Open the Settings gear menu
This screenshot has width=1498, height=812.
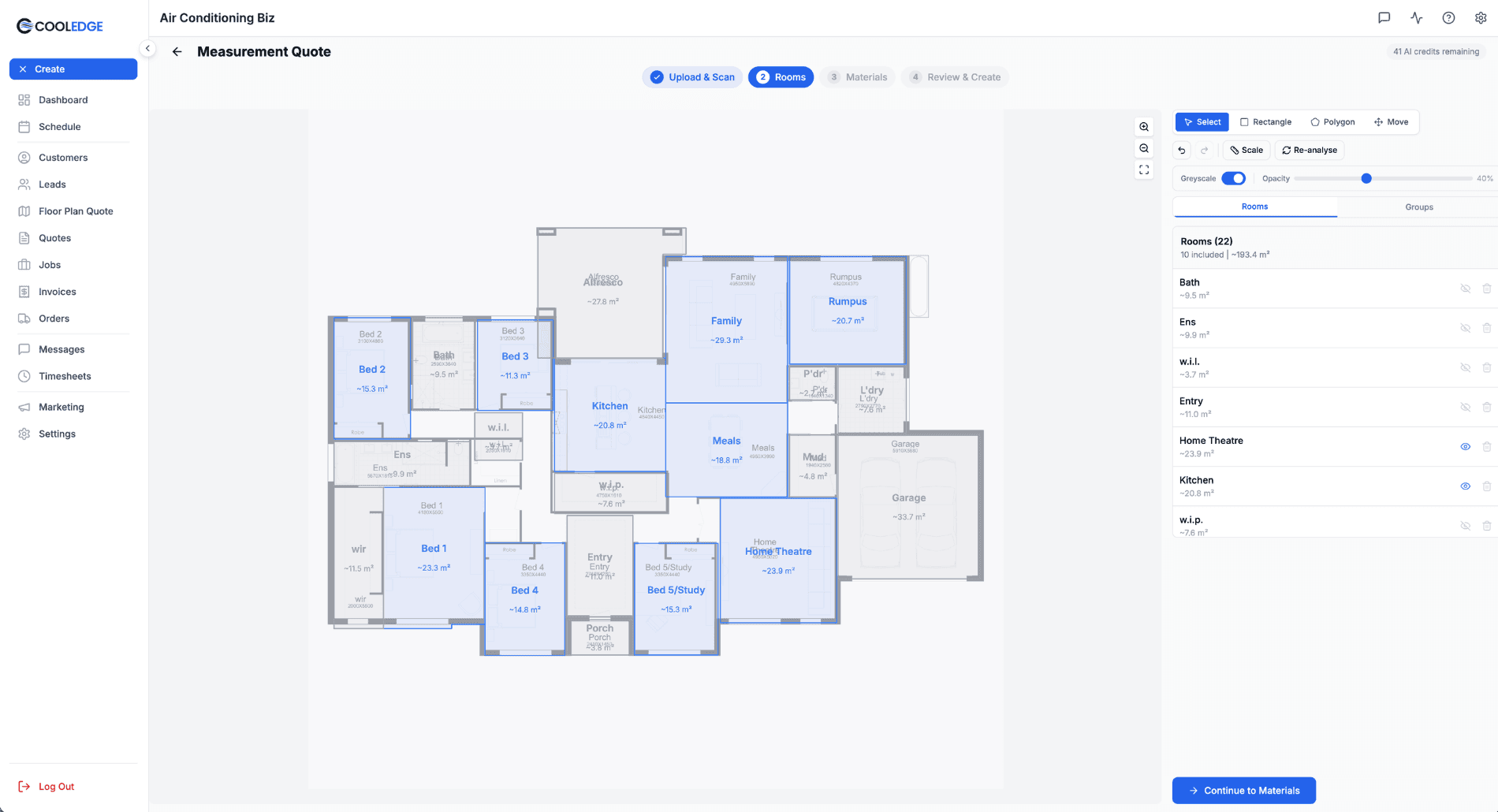click(1481, 17)
